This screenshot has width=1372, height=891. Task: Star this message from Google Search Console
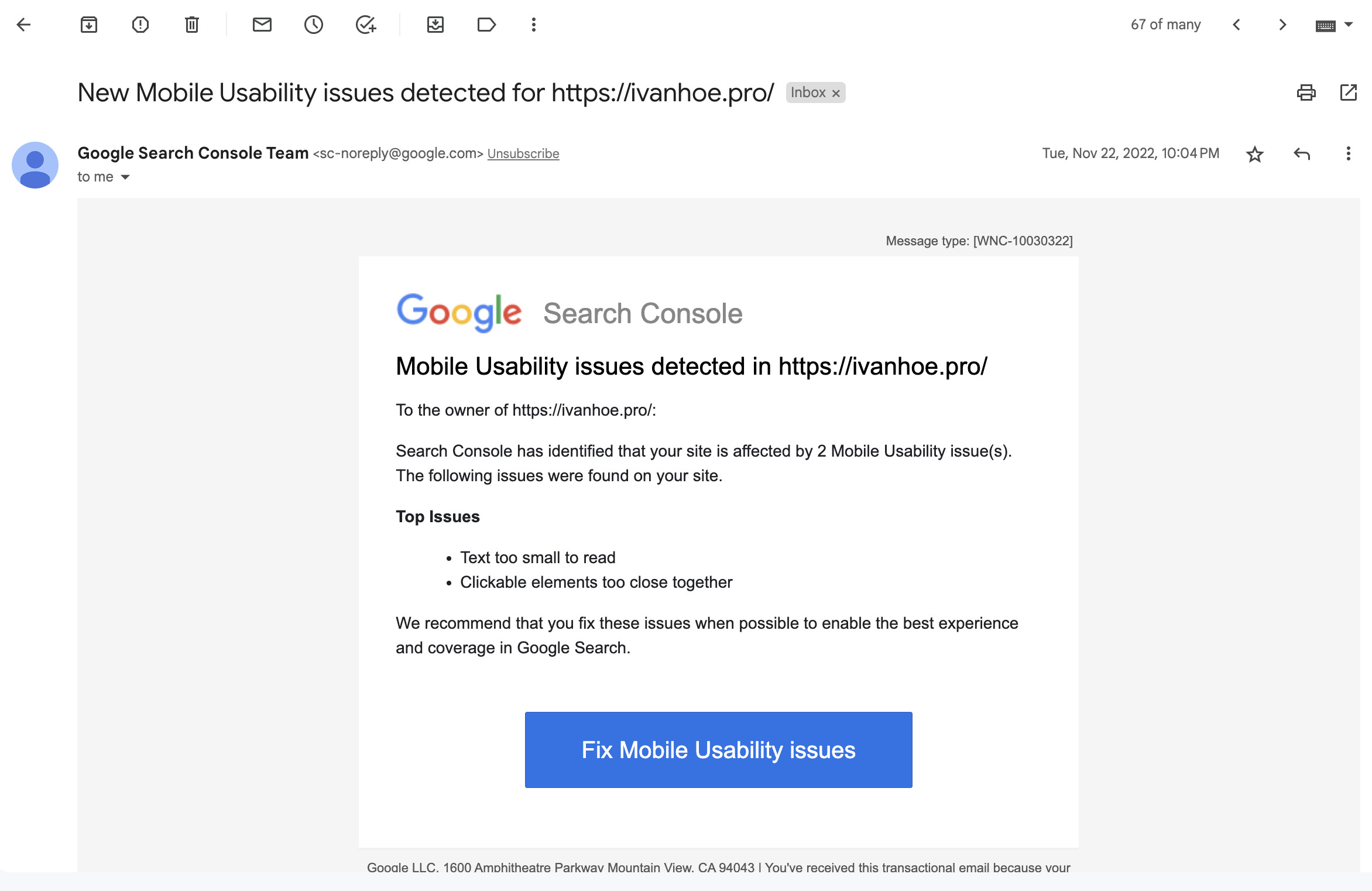click(x=1255, y=154)
